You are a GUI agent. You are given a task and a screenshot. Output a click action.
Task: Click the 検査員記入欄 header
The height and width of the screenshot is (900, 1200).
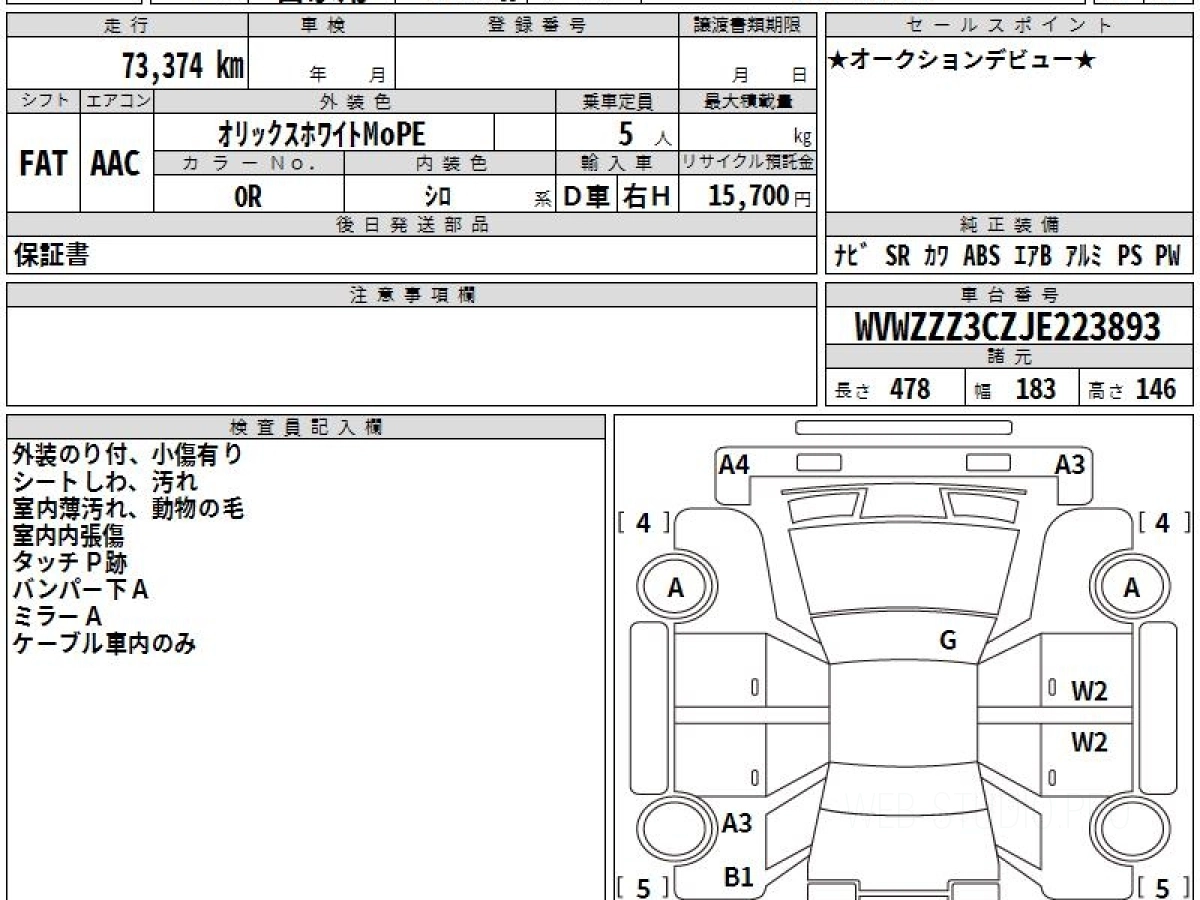click(306, 427)
